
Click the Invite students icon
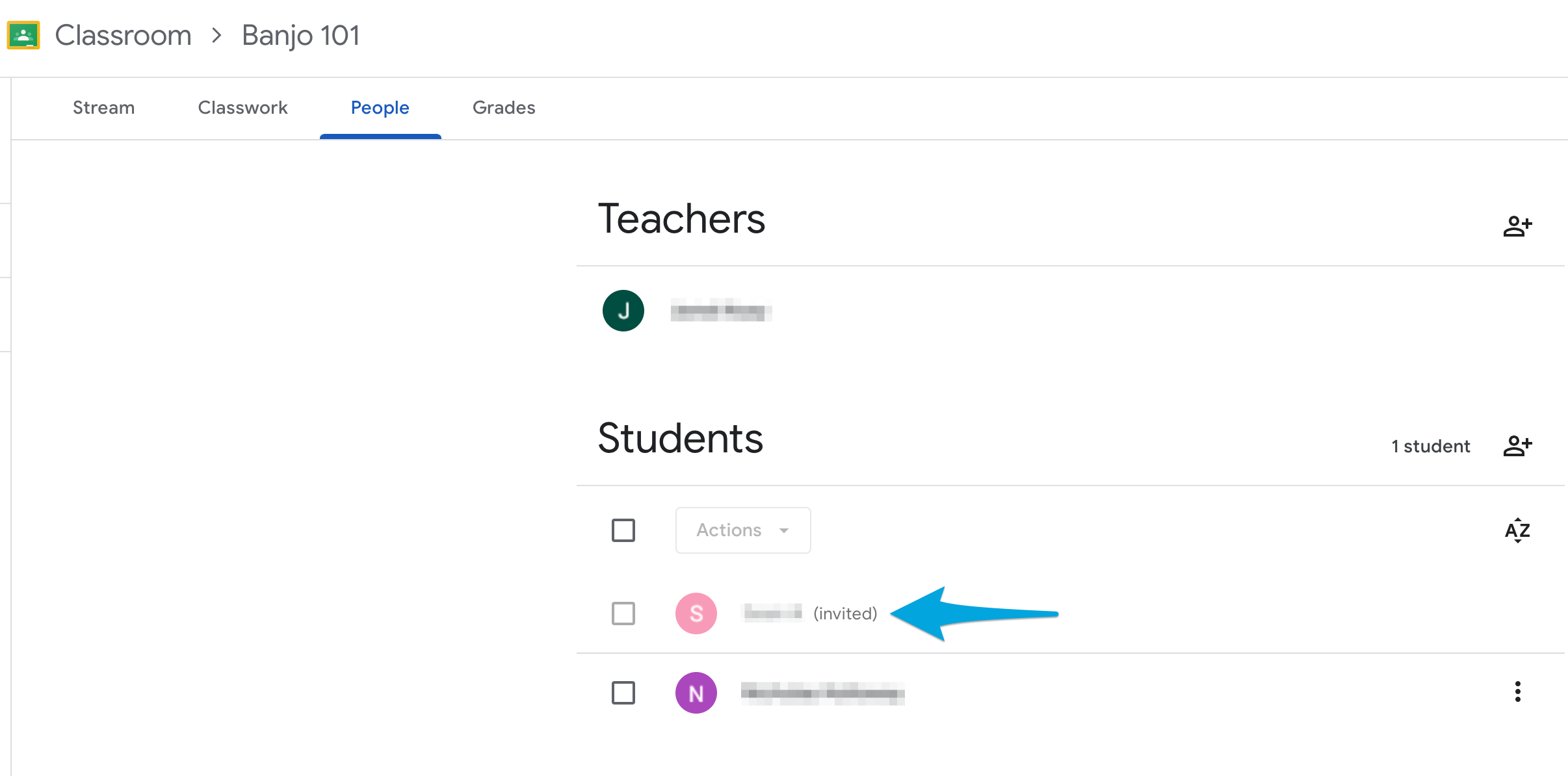1518,445
